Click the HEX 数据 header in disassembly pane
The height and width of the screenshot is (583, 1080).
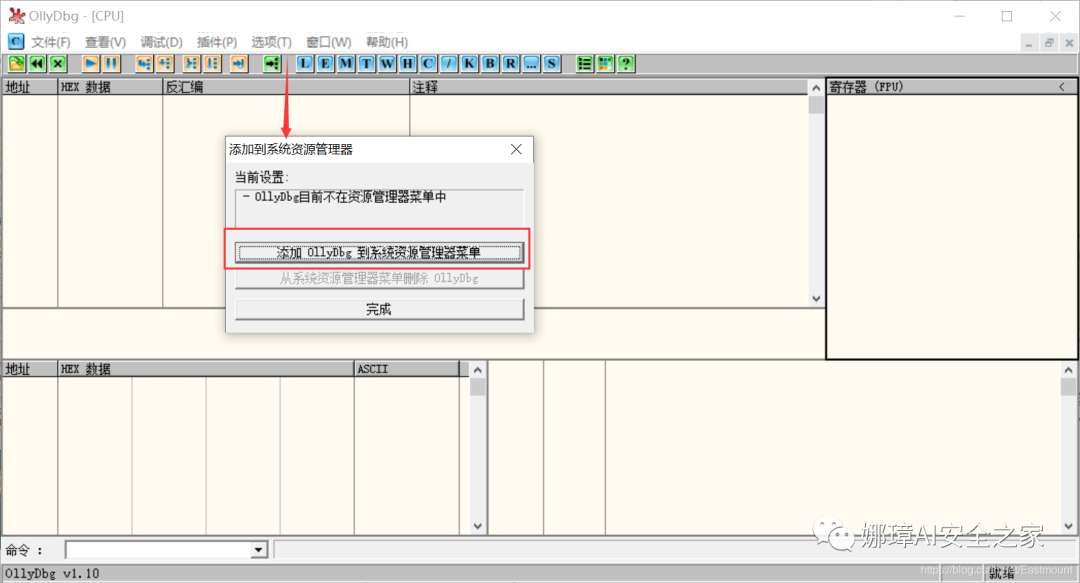[110, 87]
